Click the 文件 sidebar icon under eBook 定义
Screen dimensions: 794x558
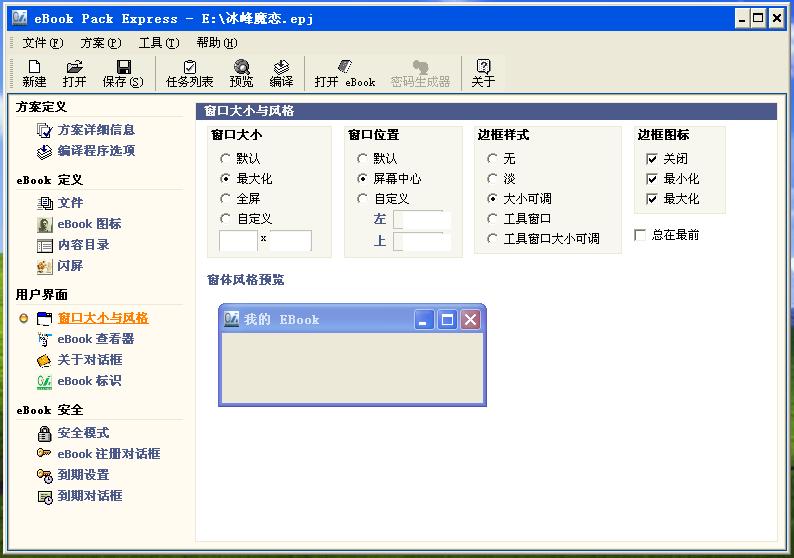(45, 203)
